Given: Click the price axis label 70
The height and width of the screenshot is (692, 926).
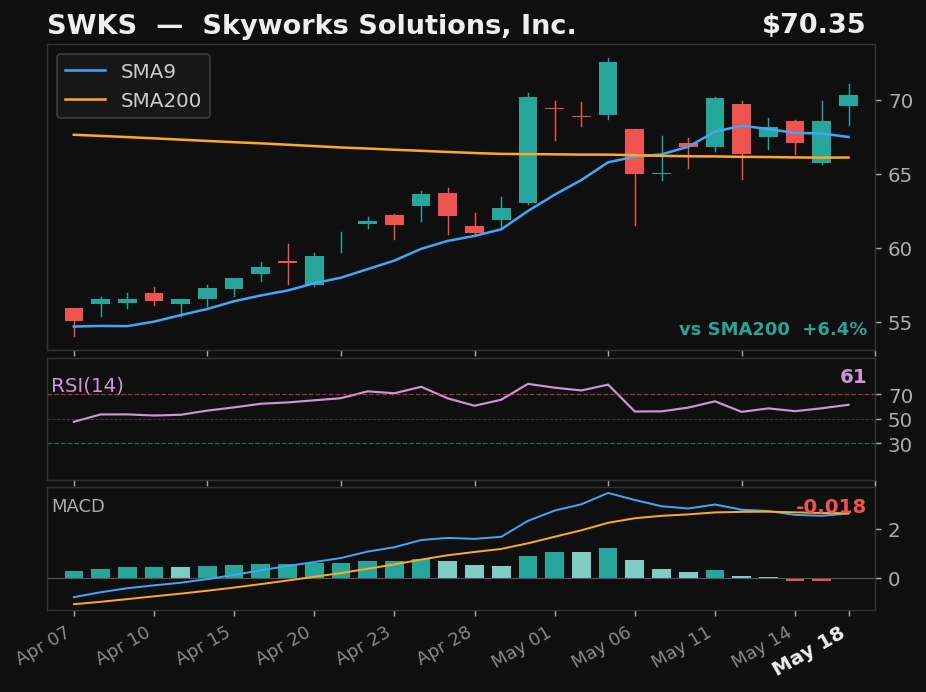Looking at the screenshot, I should coord(901,101).
